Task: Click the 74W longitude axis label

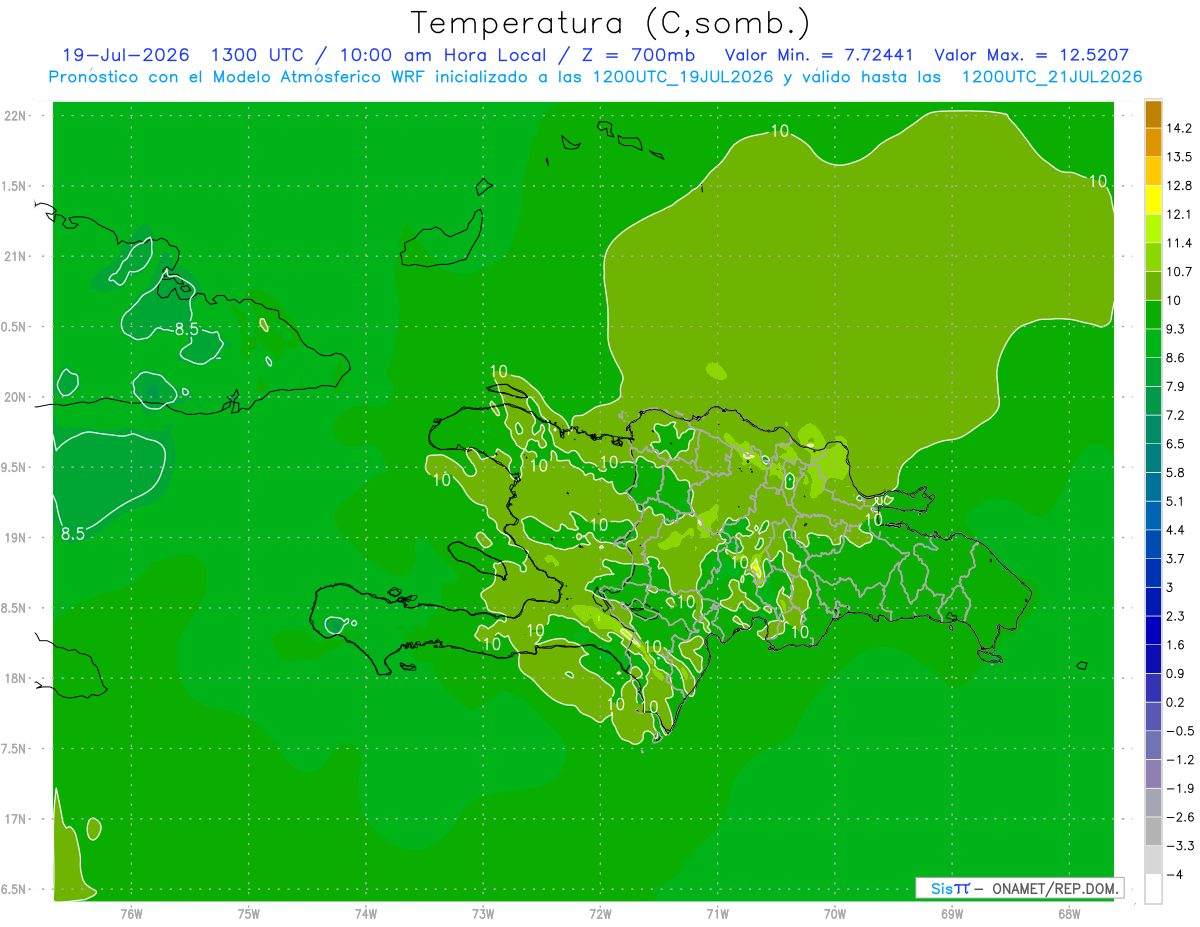Action: (x=366, y=915)
